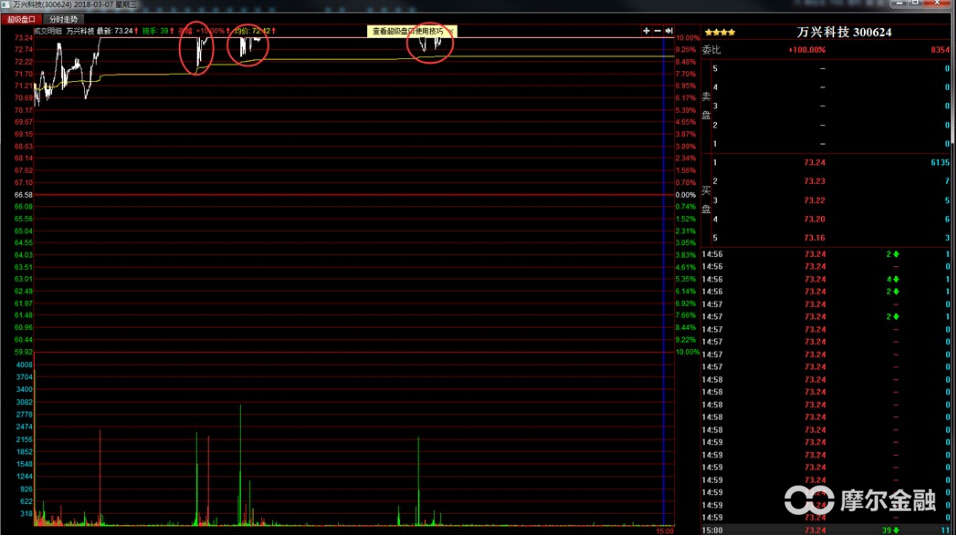This screenshot has width=956, height=537.
Task: Dismiss the yellow usage-tip tooltip
Action: [451, 30]
